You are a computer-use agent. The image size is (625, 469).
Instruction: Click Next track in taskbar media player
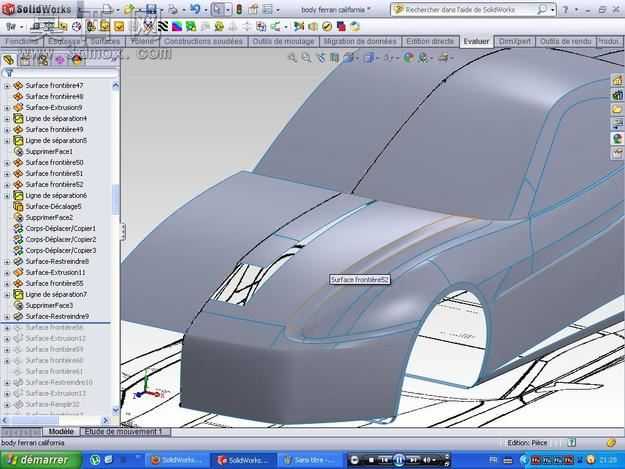tap(413, 460)
